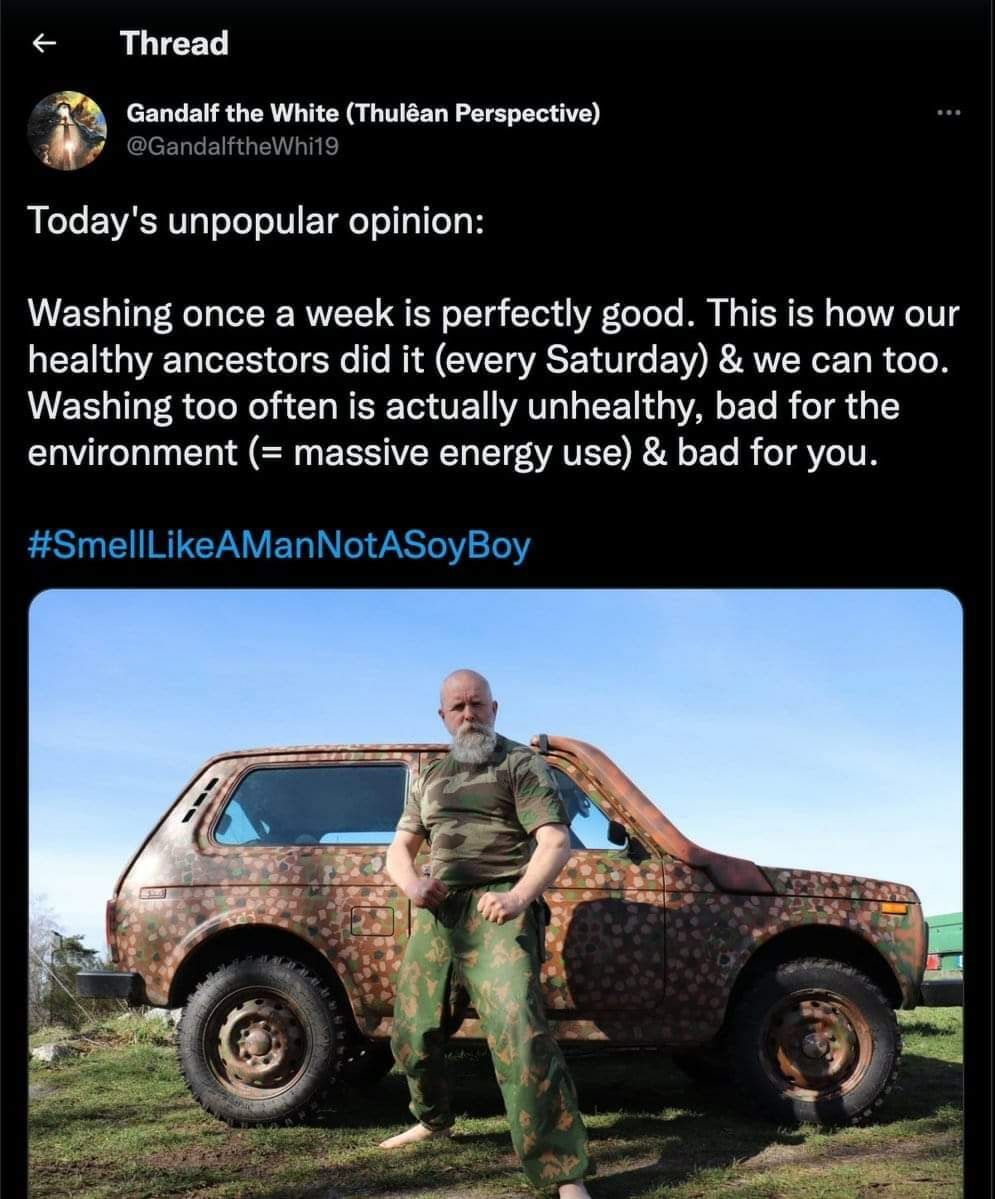The image size is (995, 1199).
Task: Click the man's grey beard
Action: point(472,743)
